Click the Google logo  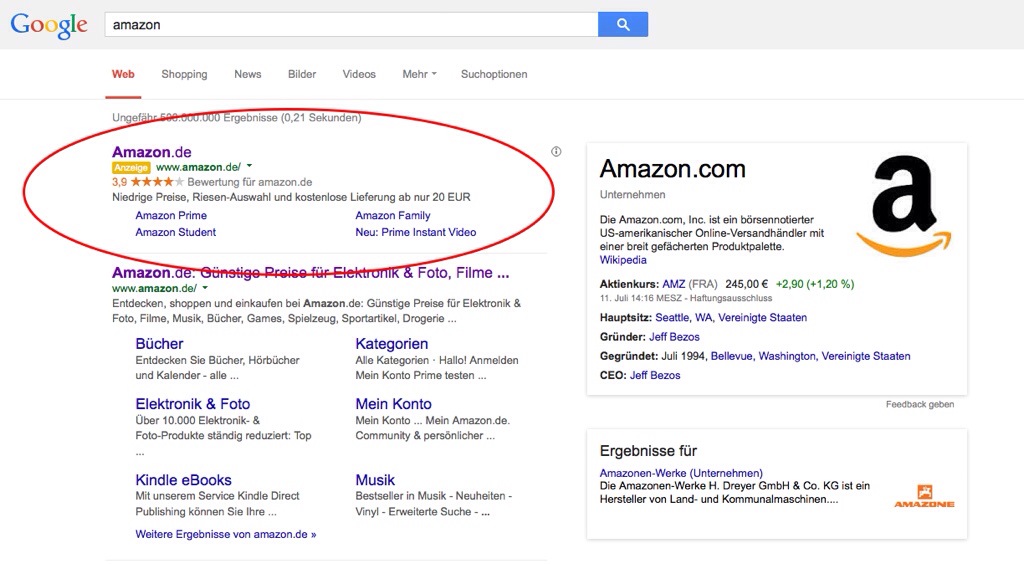point(48,25)
